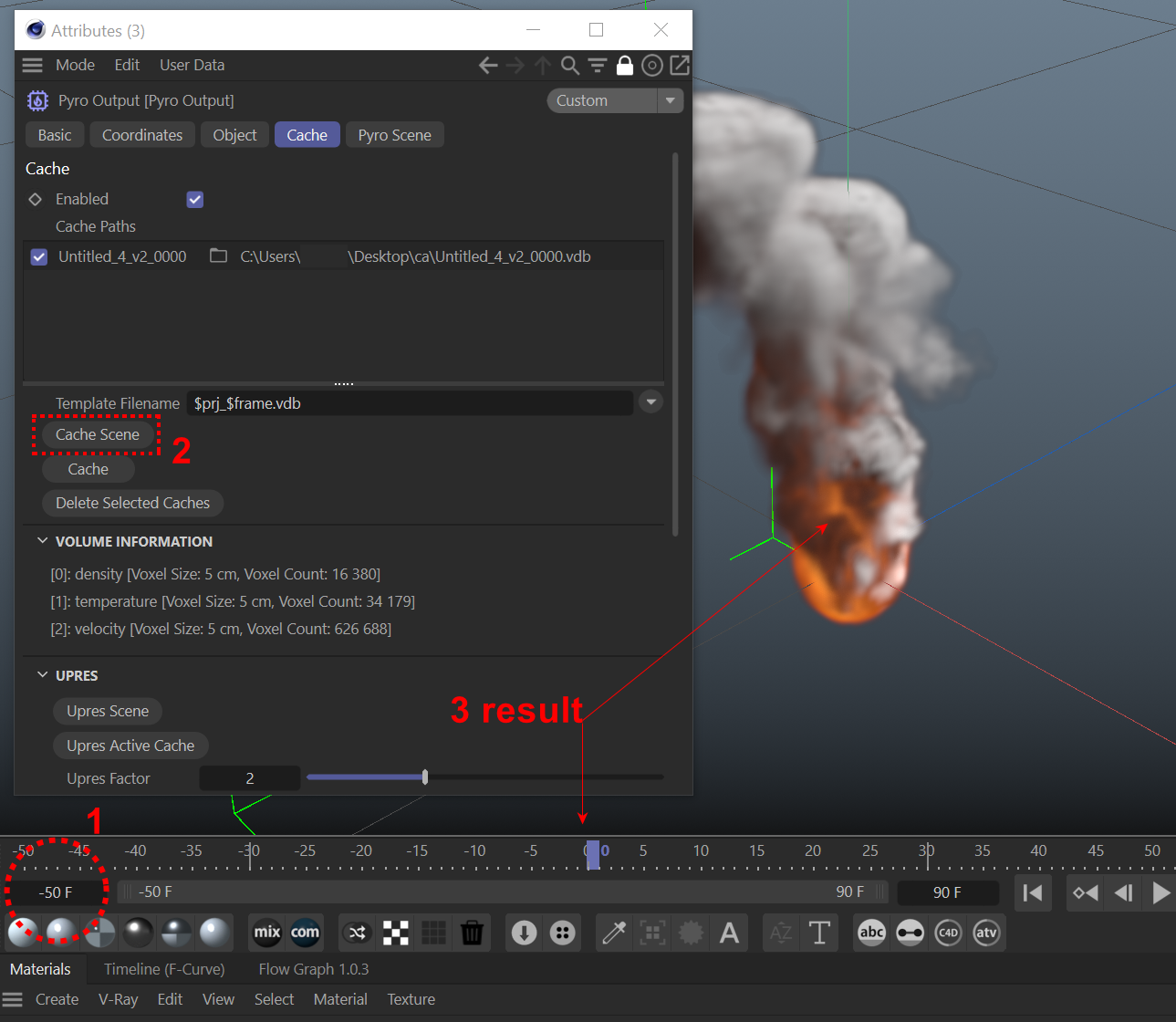Click the shuffle arrows material icon
Image resolution: width=1176 pixels, height=1022 pixels.
click(358, 933)
